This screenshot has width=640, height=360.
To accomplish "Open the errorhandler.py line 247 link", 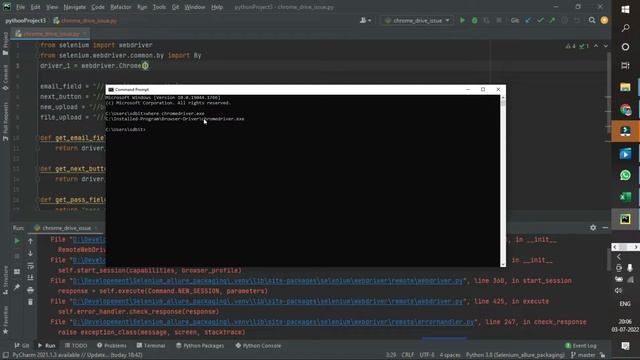I will pyautogui.click(x=273, y=322).
